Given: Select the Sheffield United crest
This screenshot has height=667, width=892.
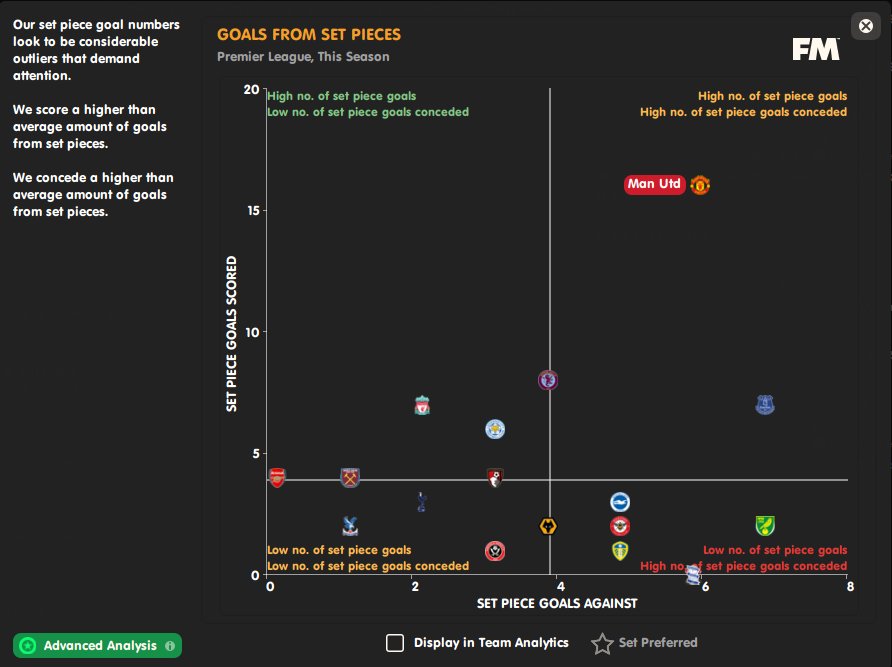Looking at the screenshot, I should pyautogui.click(x=495, y=550).
